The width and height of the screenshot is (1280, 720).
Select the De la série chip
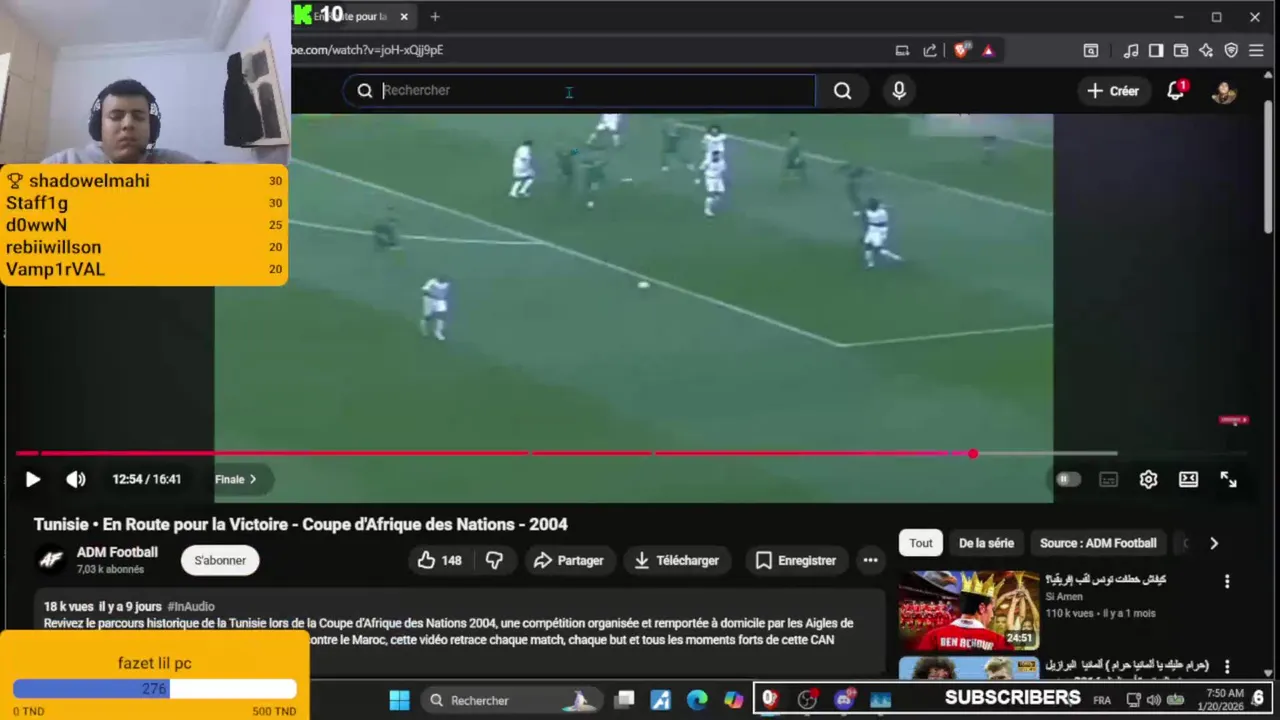(986, 543)
